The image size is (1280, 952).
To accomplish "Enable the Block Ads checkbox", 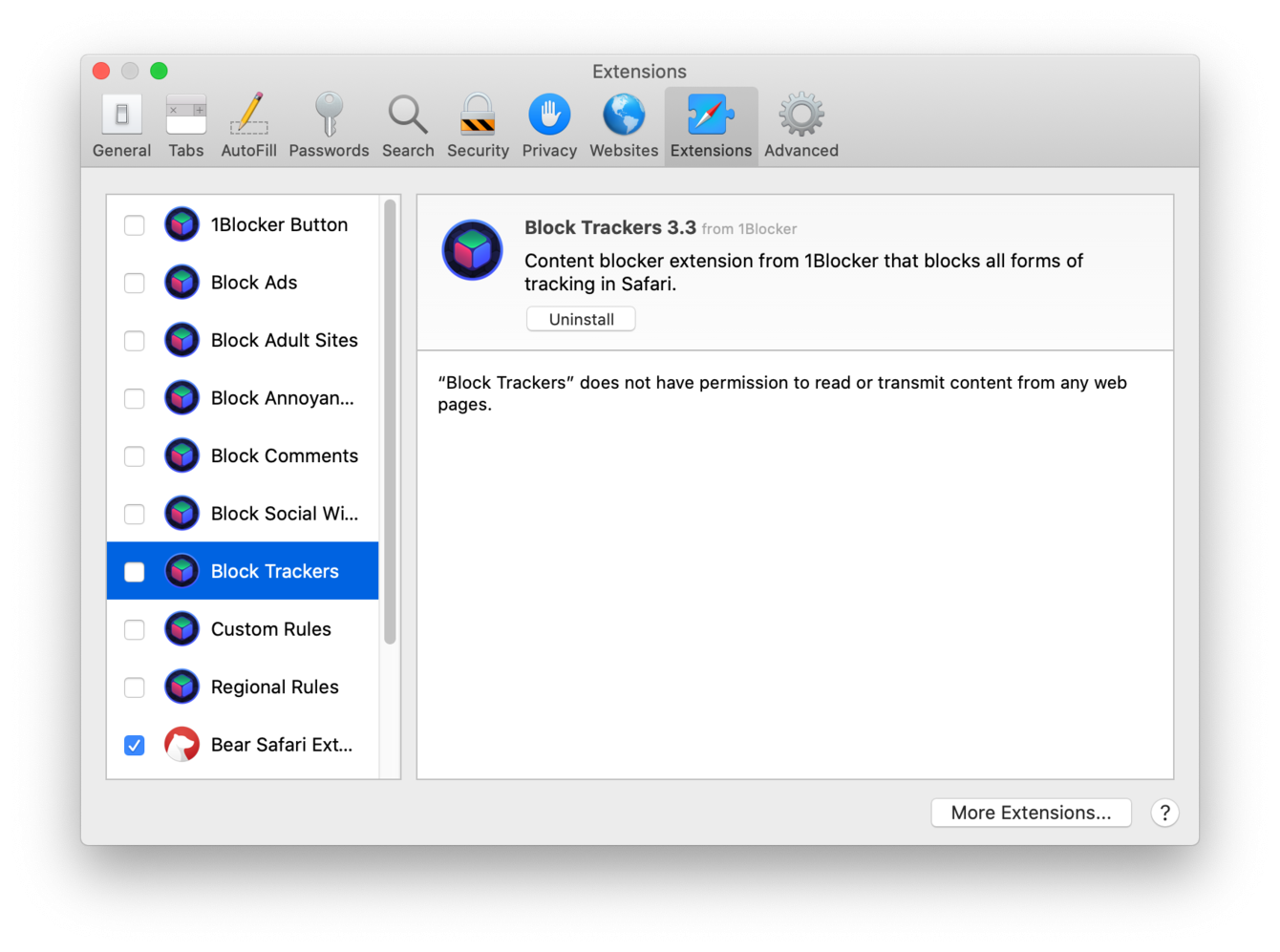I will [x=135, y=284].
